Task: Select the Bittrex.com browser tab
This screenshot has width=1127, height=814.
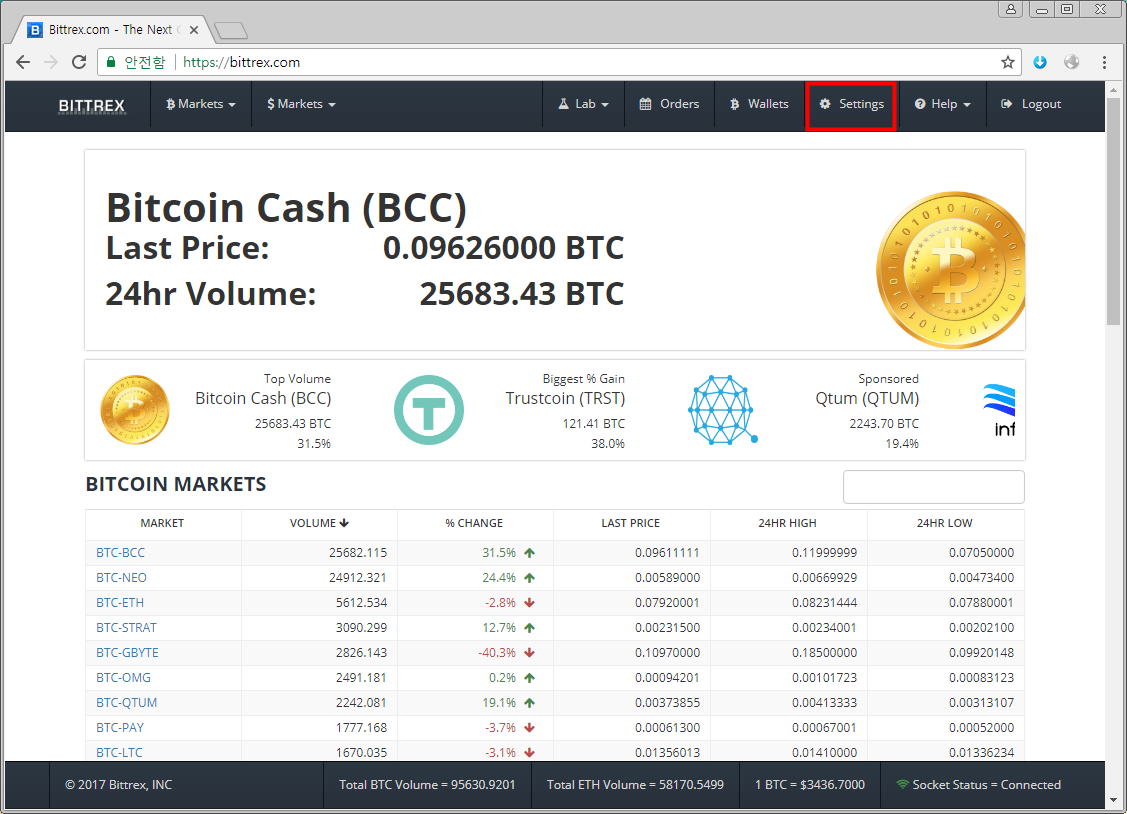Action: 110,30
